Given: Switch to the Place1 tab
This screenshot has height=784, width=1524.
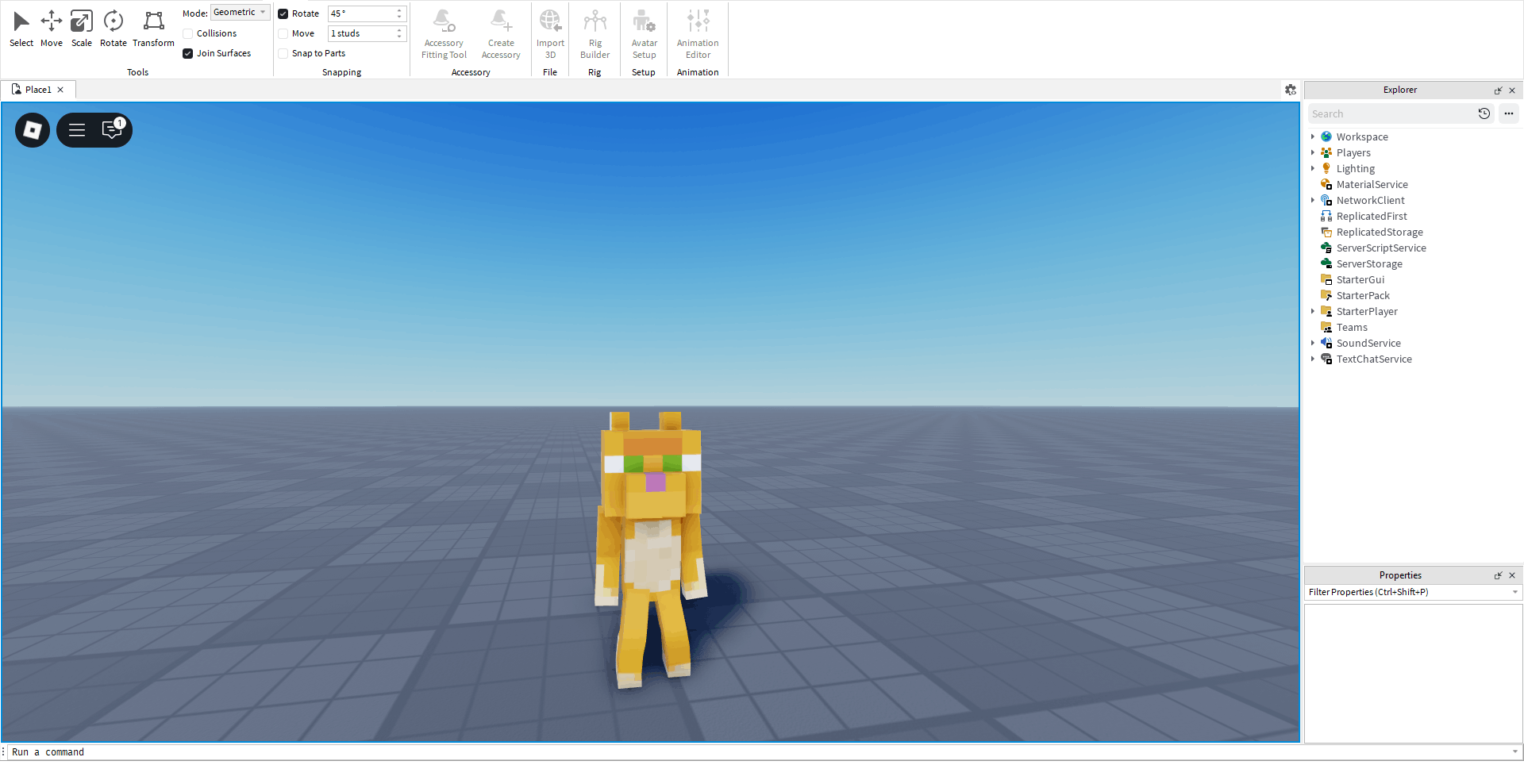Looking at the screenshot, I should 37,90.
